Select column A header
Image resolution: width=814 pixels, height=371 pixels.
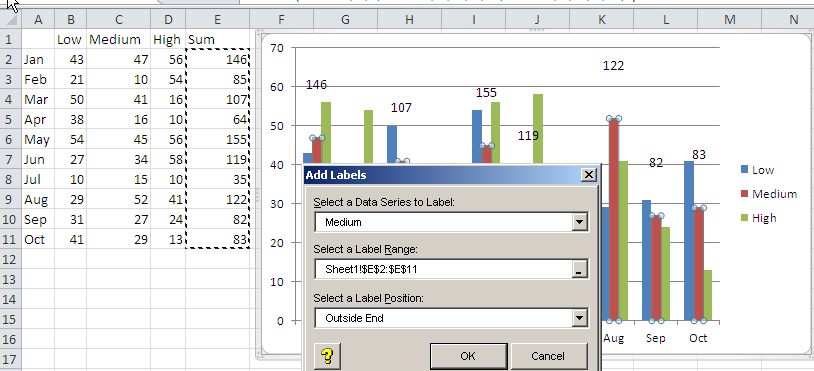[x=38, y=20]
